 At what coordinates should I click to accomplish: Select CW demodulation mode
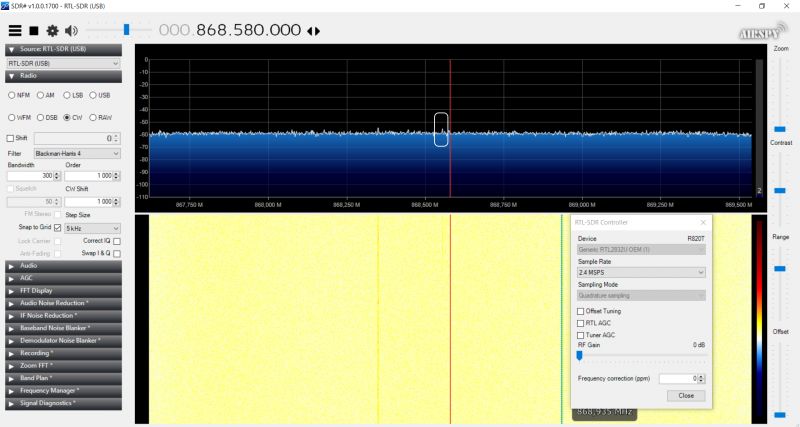coord(72,117)
